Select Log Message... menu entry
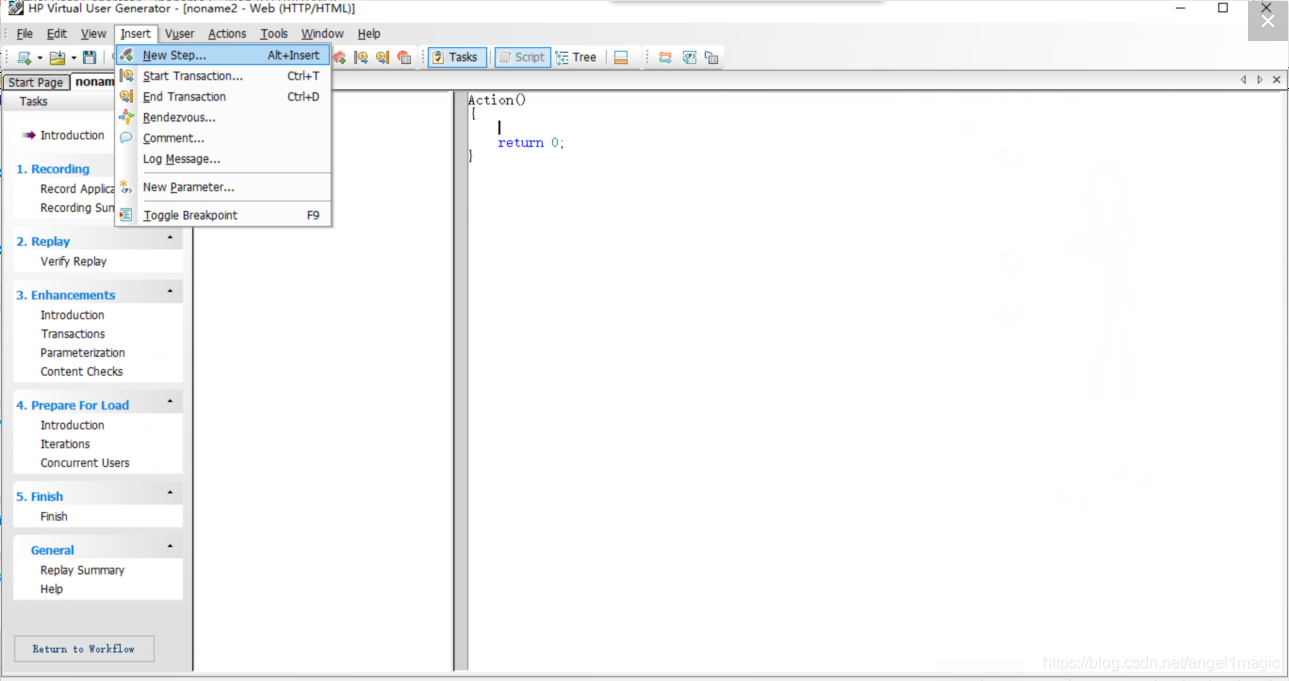Viewport: 1289px width, 681px height. pyautogui.click(x=223, y=159)
